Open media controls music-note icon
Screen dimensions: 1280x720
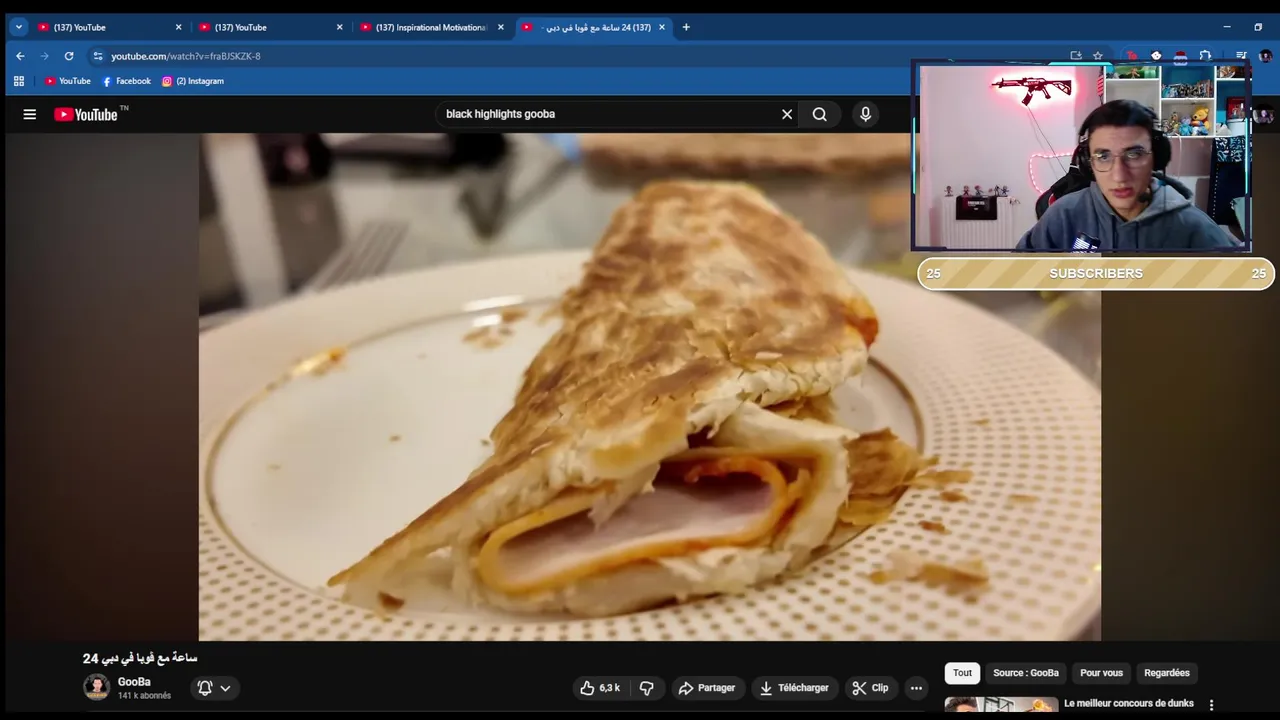pyautogui.click(x=1241, y=56)
